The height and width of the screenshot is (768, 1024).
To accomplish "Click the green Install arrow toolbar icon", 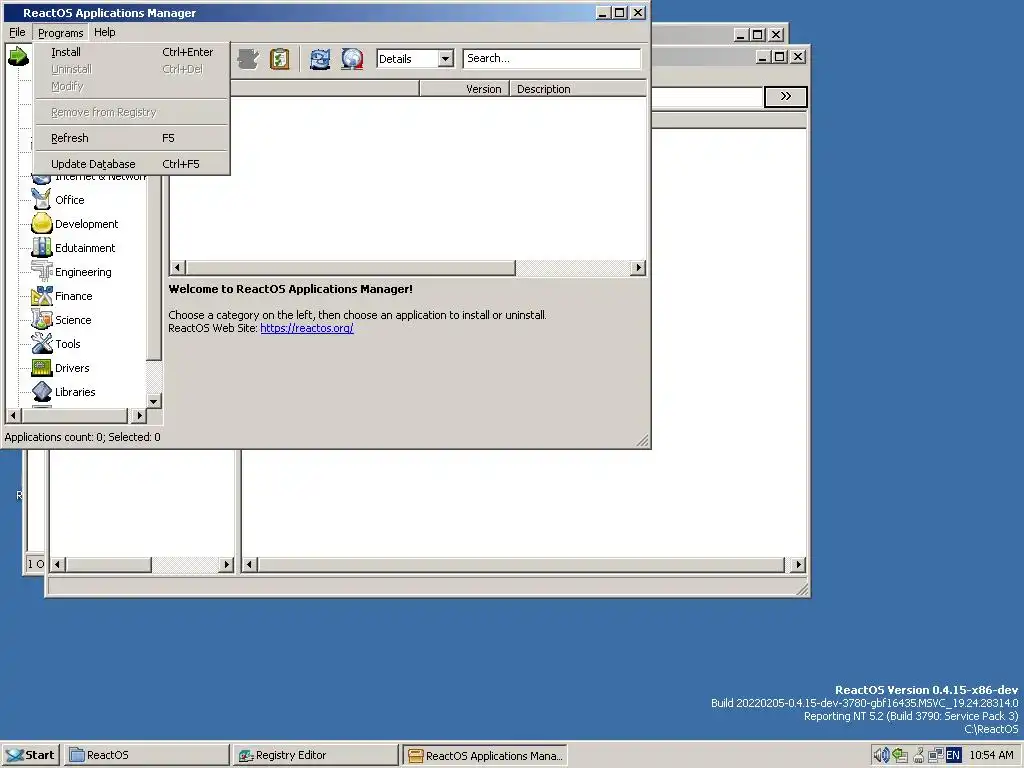I will point(18,57).
